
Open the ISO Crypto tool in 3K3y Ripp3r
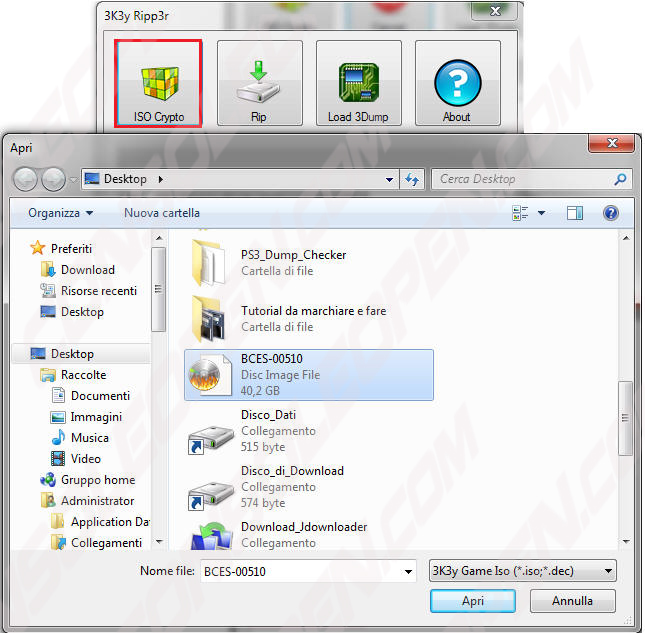158,83
